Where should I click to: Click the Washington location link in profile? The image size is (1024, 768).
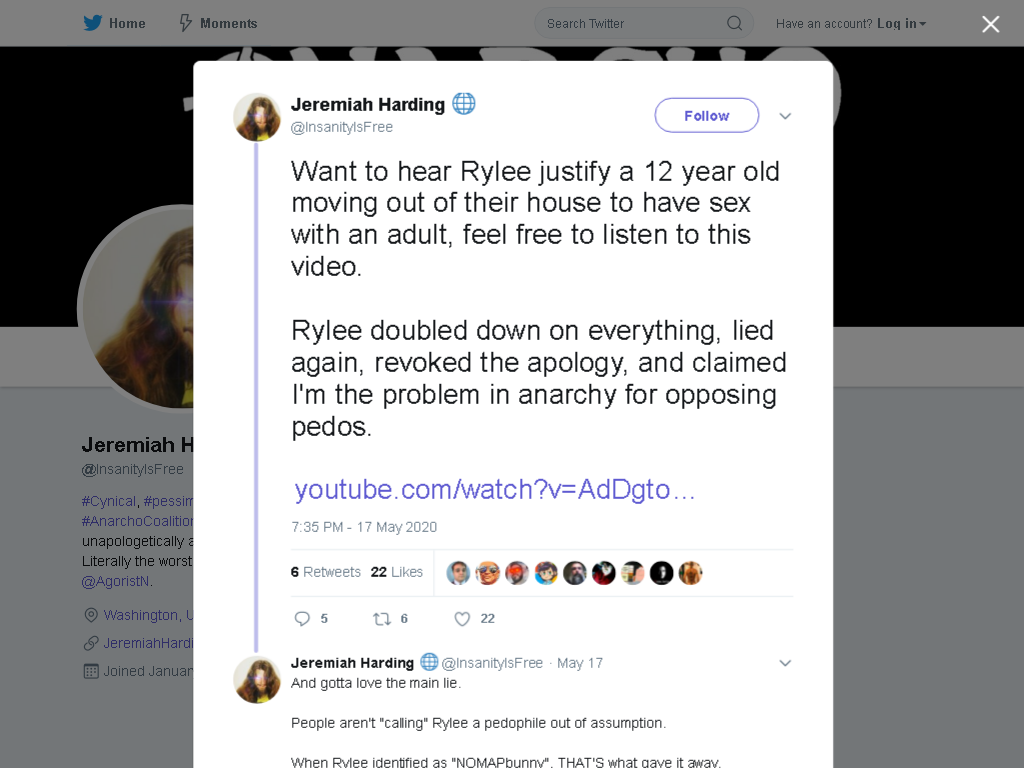click(x=148, y=615)
